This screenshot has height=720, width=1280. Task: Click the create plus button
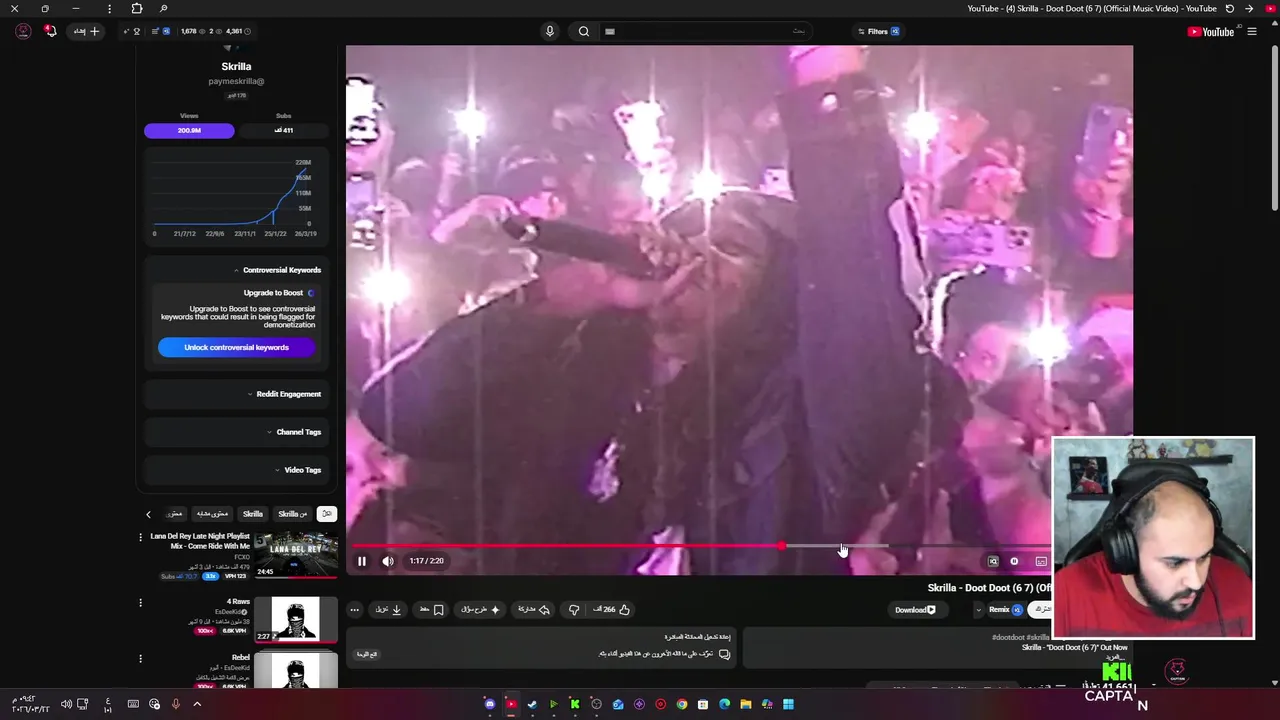point(87,31)
